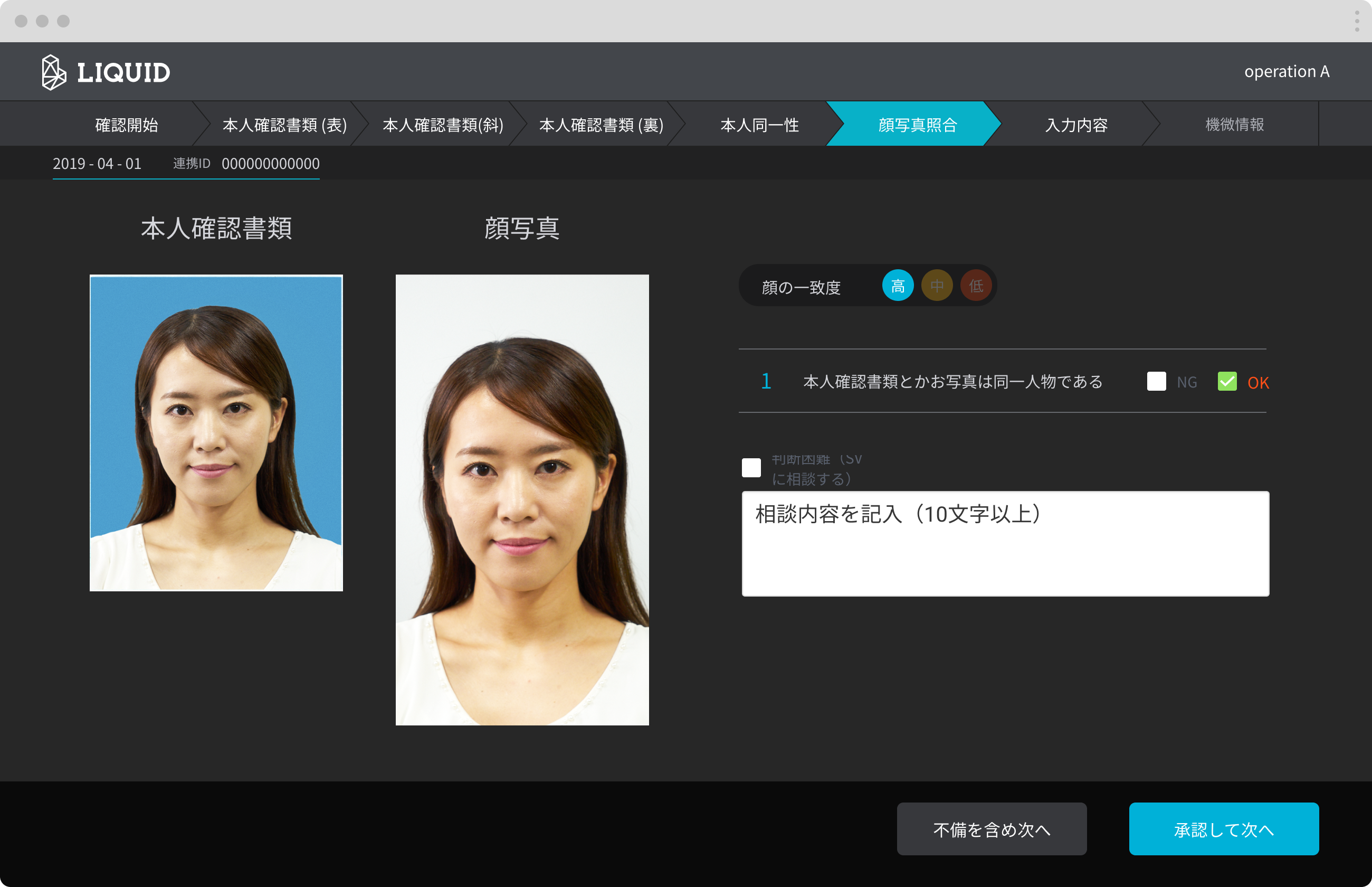This screenshot has height=887, width=1372.
Task: Click the LIQUID logo icon
Action: pos(53,72)
